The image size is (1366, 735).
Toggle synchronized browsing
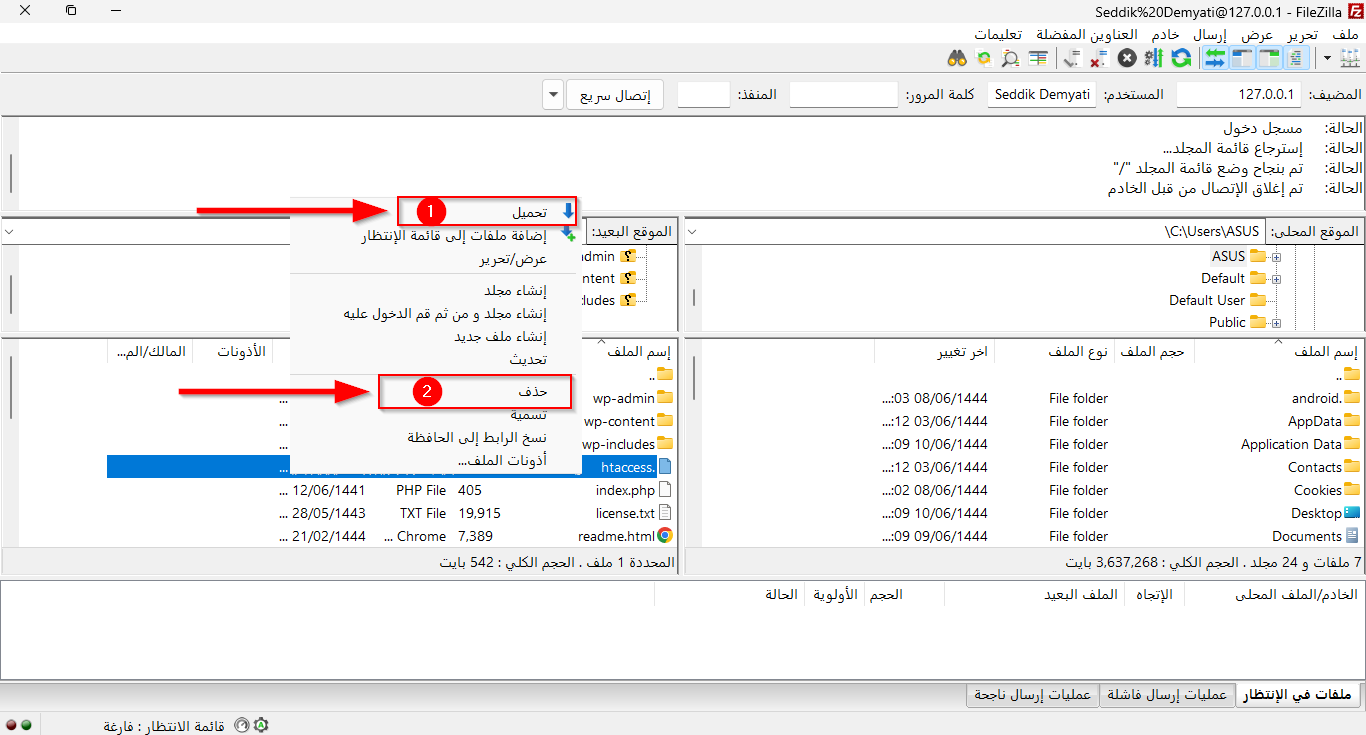tap(983, 58)
